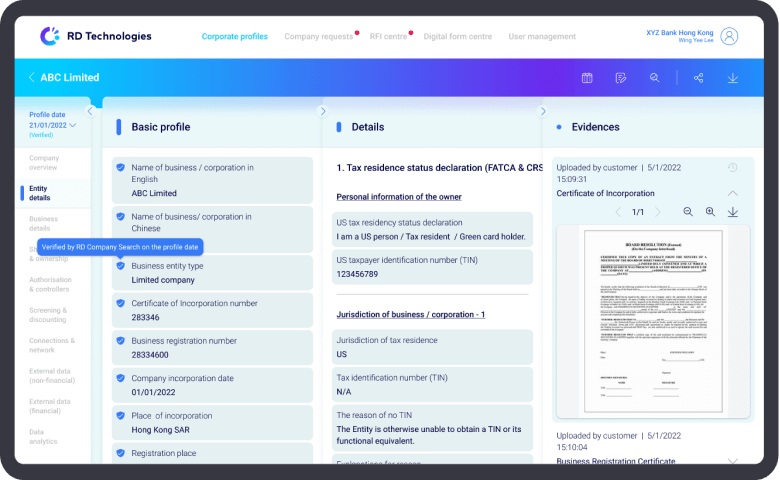The width and height of the screenshot is (780, 481).
Task: Click Personal information of the owner link
Action: [399, 197]
